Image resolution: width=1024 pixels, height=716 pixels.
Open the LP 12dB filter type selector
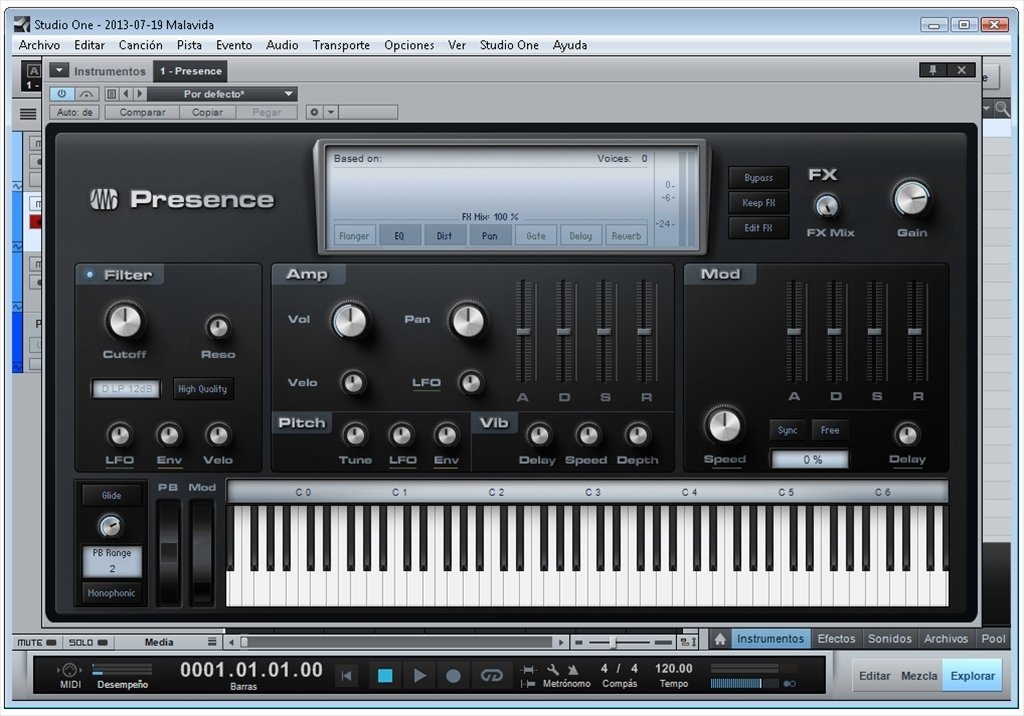click(x=126, y=389)
